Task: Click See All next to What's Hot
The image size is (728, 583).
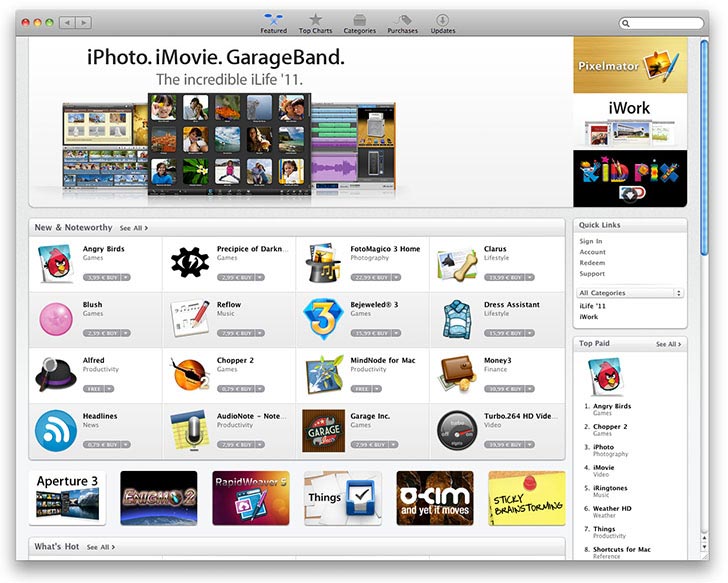Action: click(101, 547)
